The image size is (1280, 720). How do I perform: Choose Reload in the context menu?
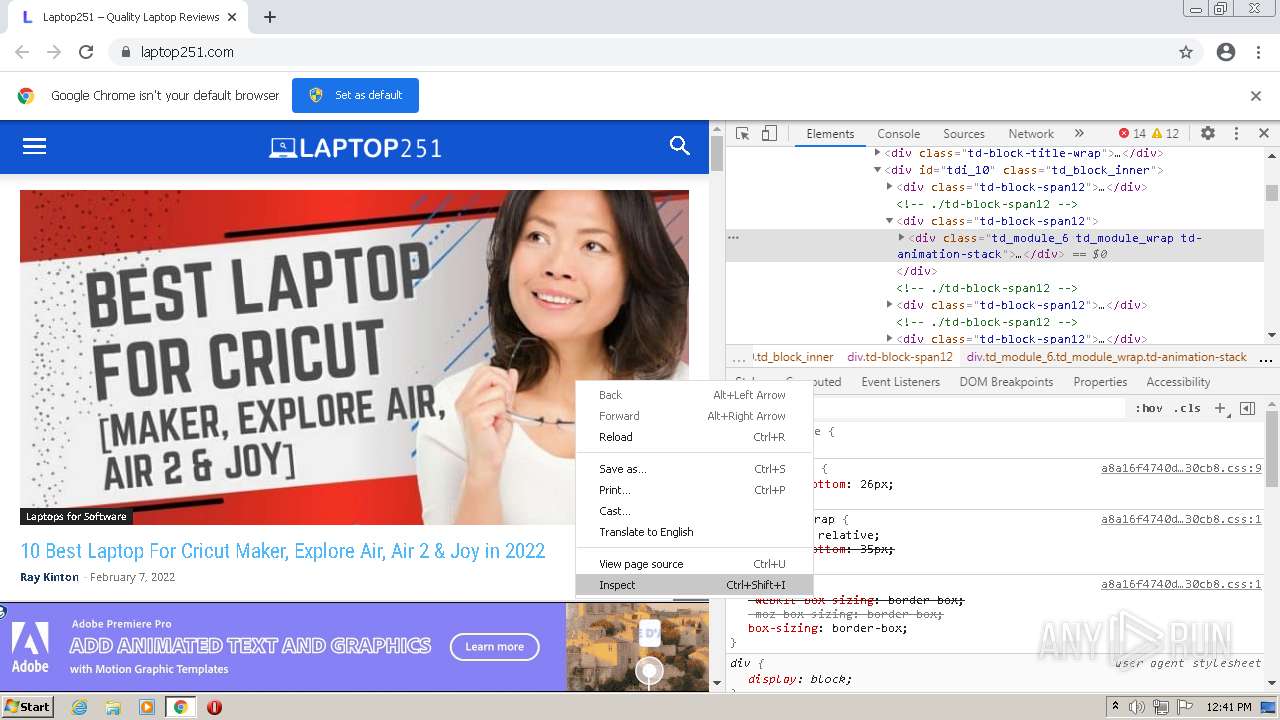click(x=694, y=437)
